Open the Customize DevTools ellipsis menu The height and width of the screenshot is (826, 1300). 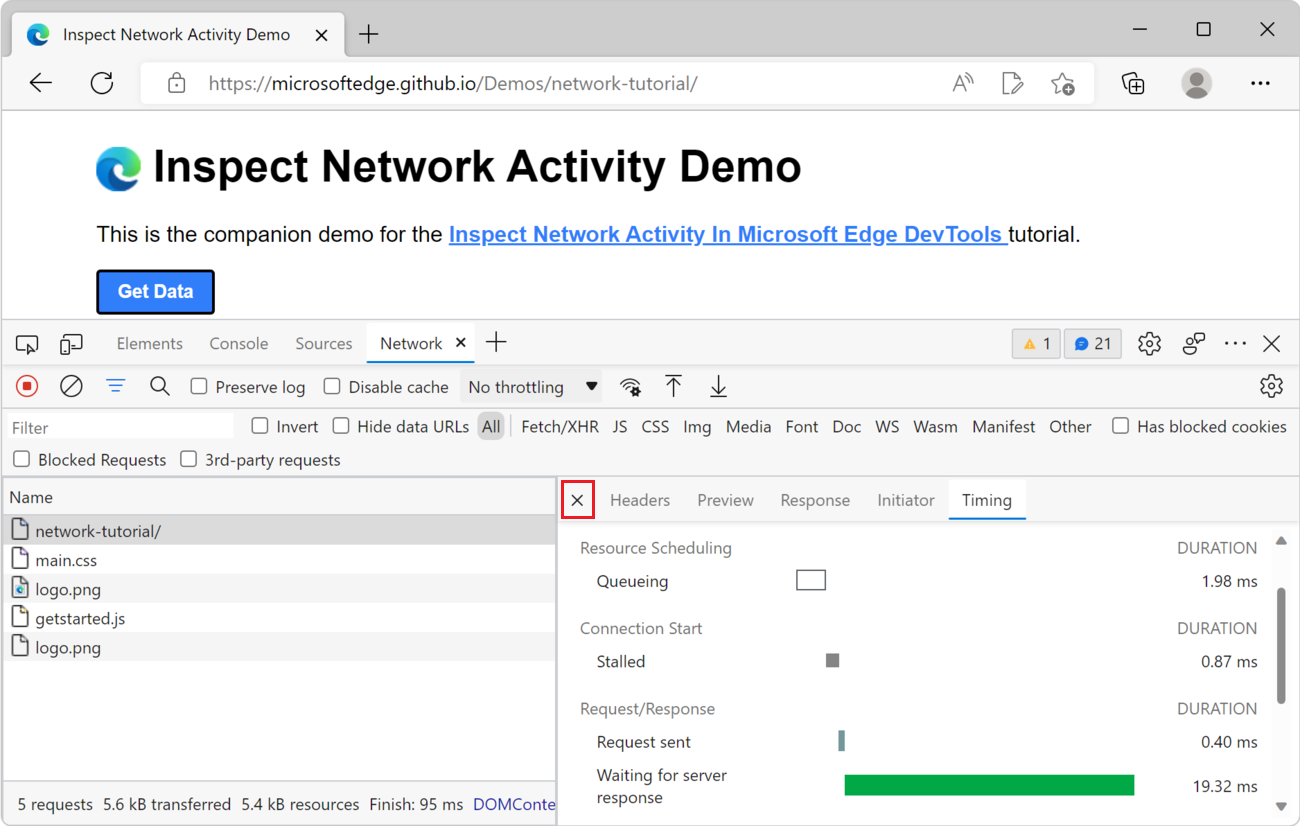click(1236, 344)
